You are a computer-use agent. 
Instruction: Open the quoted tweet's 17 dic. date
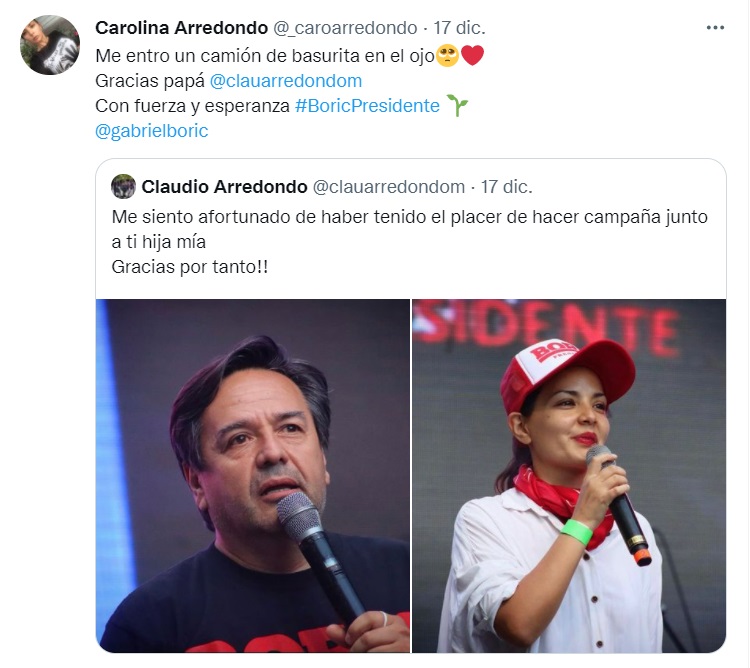pyautogui.click(x=506, y=186)
